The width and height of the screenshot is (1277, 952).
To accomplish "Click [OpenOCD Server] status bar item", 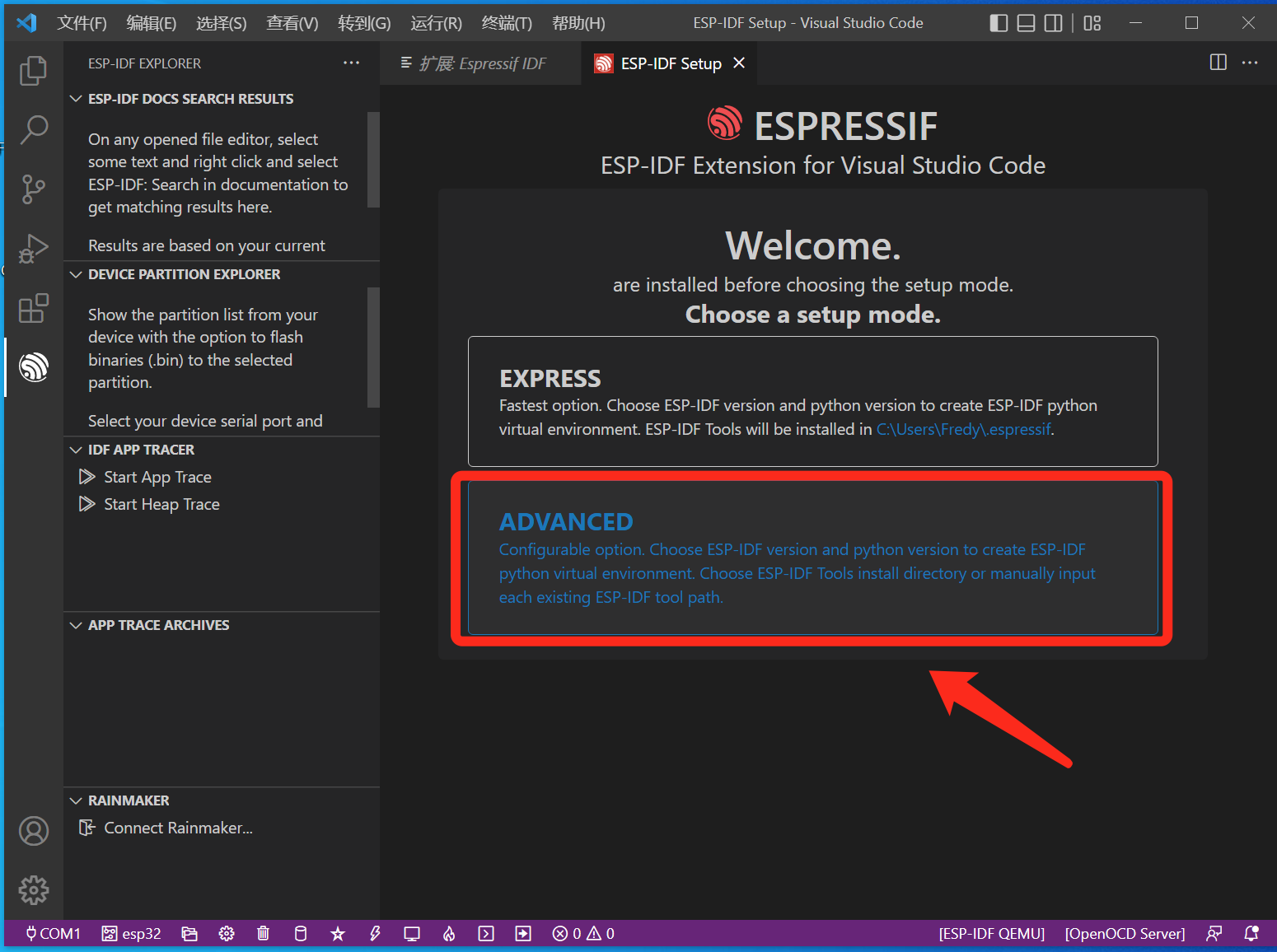I will pyautogui.click(x=1125, y=933).
